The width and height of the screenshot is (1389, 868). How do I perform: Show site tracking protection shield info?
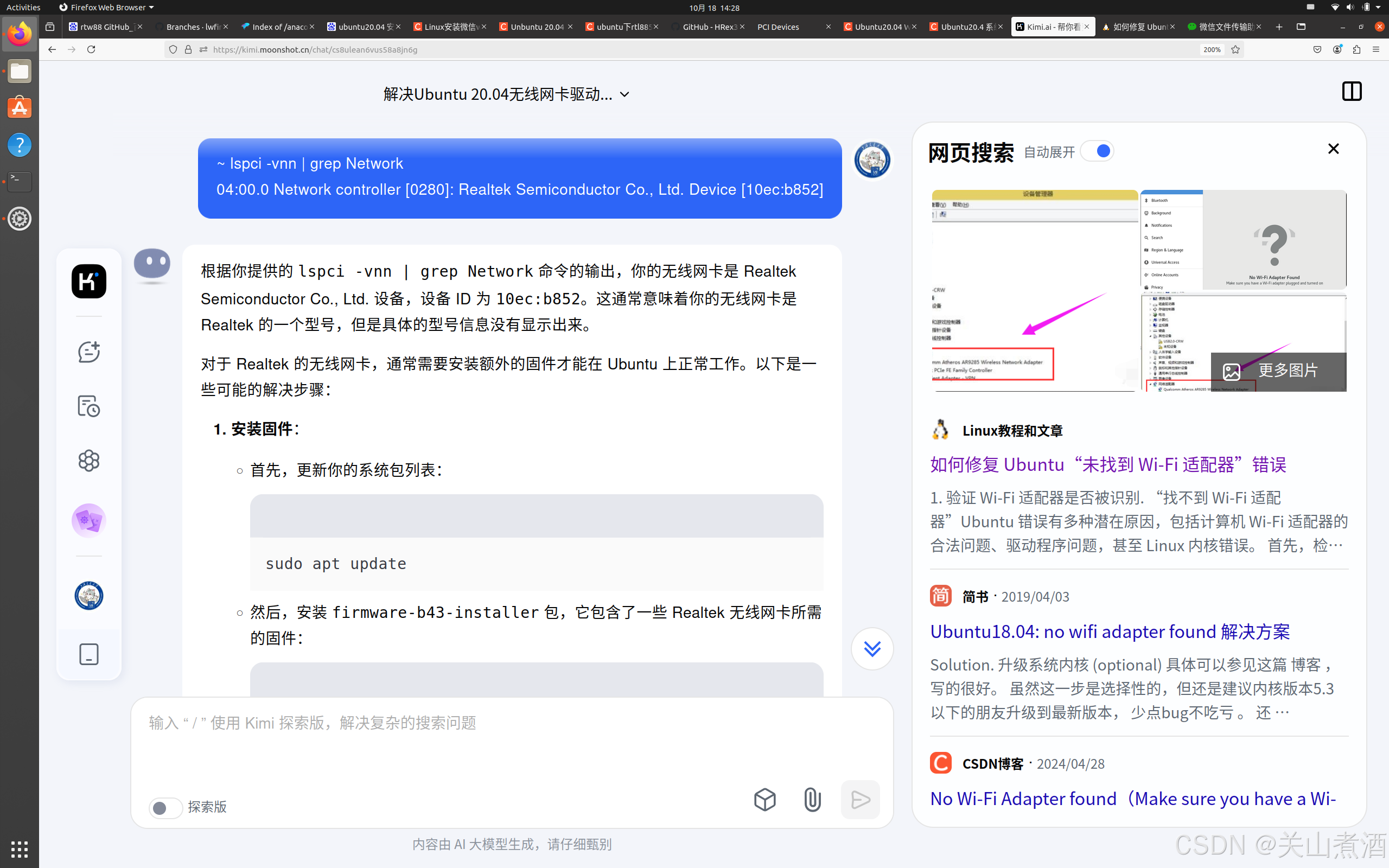[x=173, y=49]
